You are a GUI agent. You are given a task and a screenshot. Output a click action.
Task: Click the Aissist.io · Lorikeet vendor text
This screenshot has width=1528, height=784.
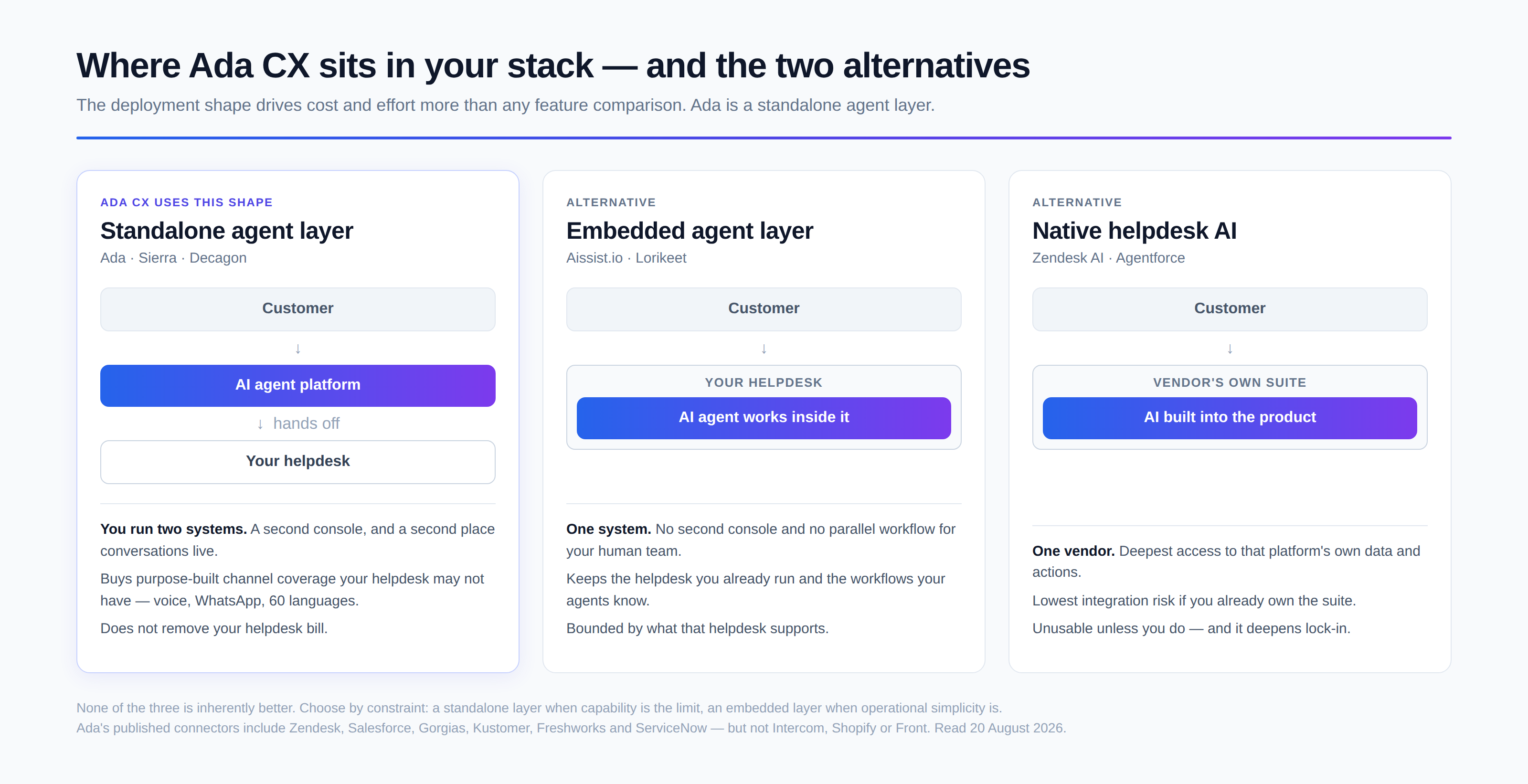[x=626, y=258]
